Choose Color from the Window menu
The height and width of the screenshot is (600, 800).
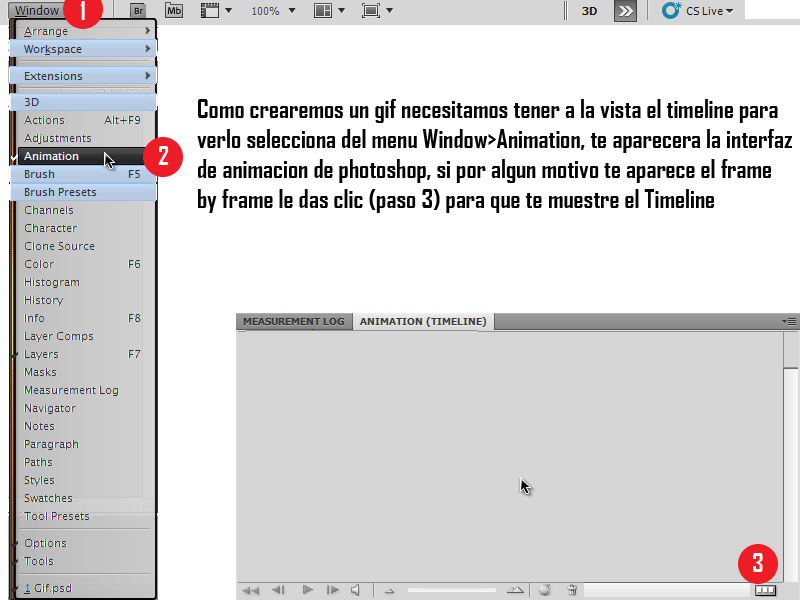pyautogui.click(x=83, y=264)
